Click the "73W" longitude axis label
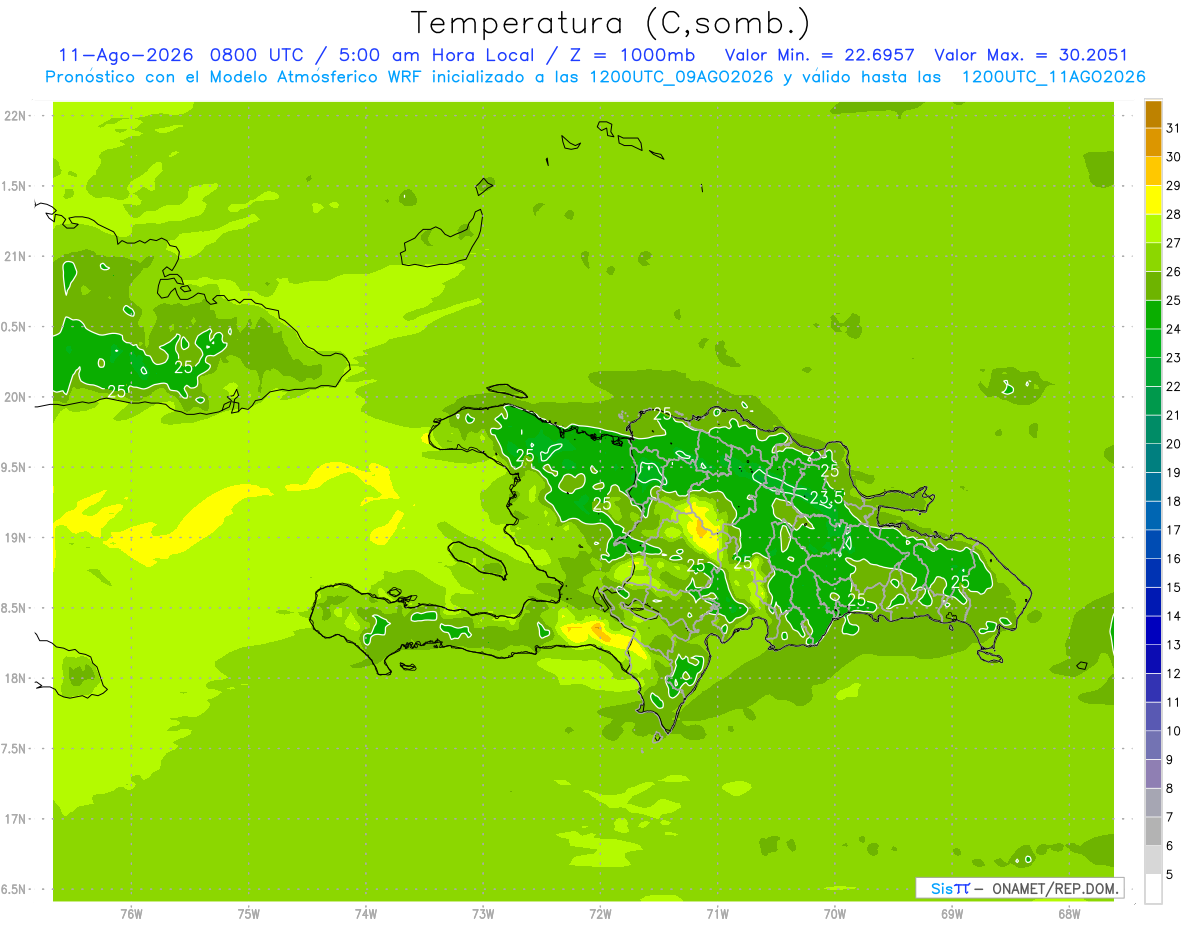This screenshot has width=1200, height=927. (483, 913)
